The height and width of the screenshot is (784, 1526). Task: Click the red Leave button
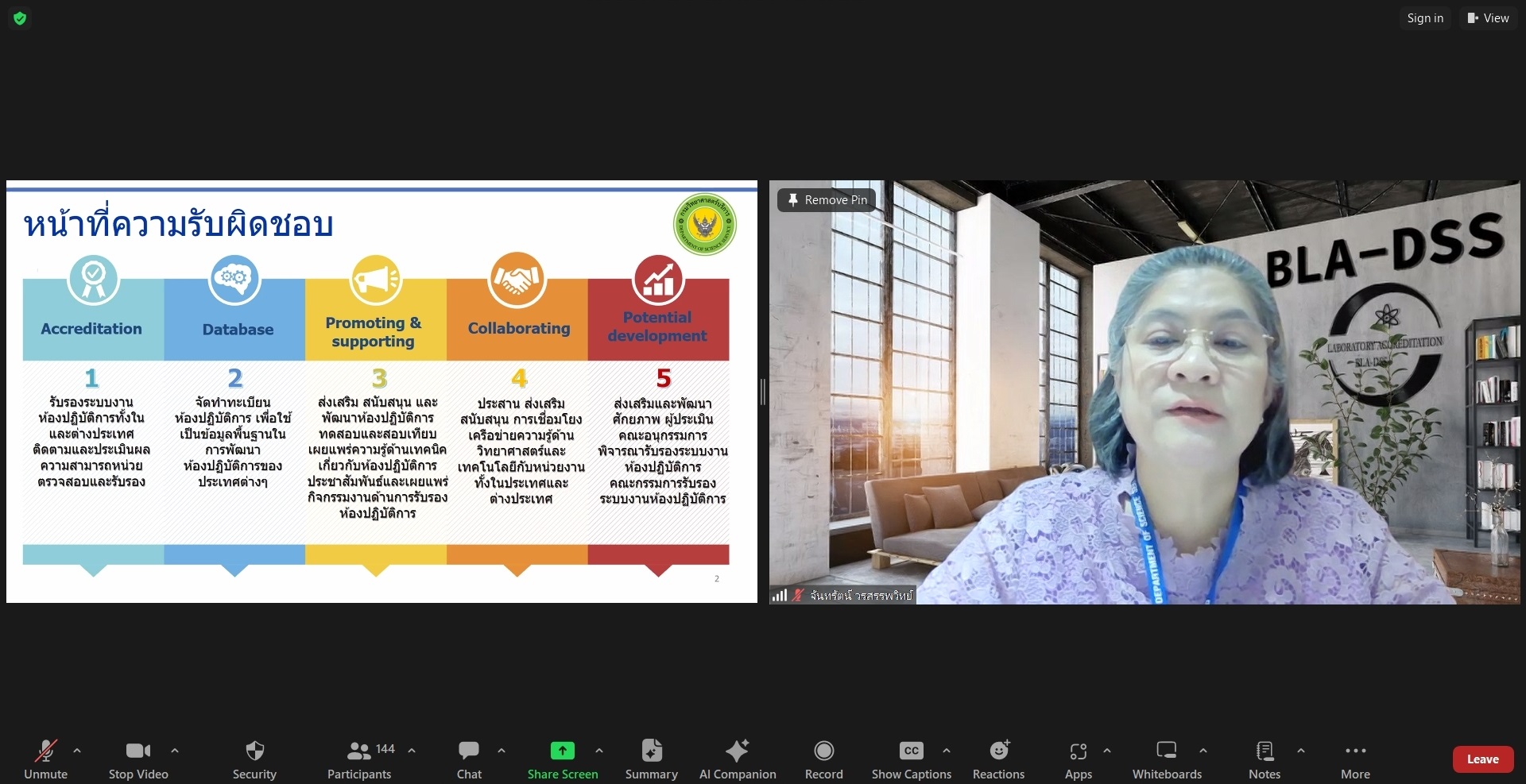[1482, 759]
